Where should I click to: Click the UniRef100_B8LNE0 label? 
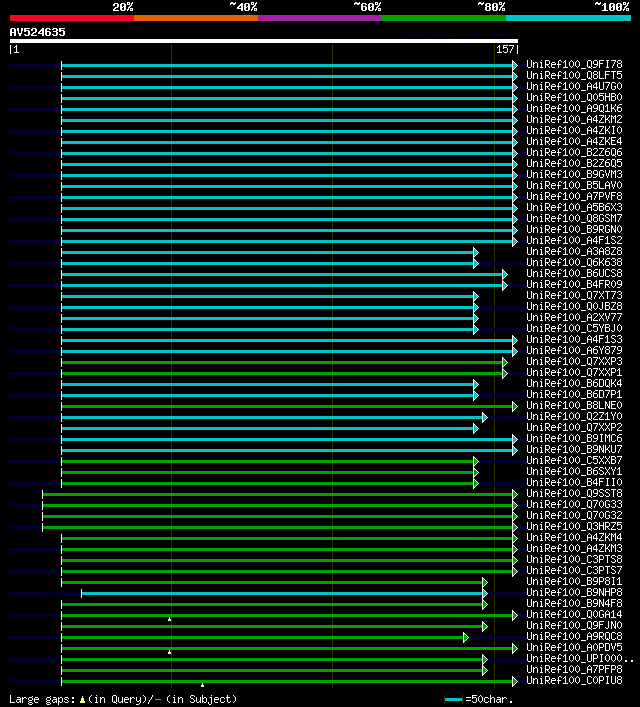574,405
